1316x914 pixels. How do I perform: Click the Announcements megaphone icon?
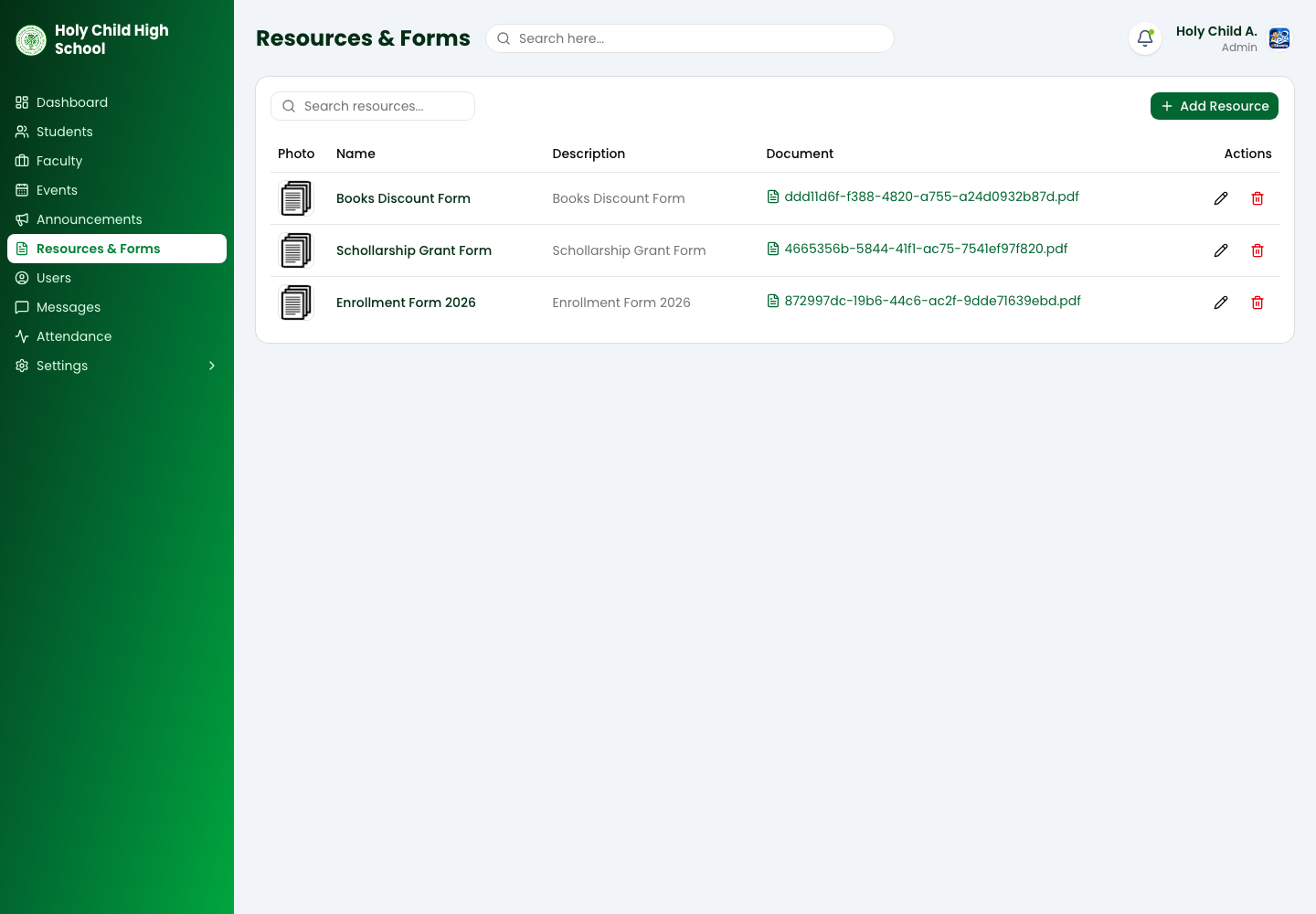pos(22,219)
